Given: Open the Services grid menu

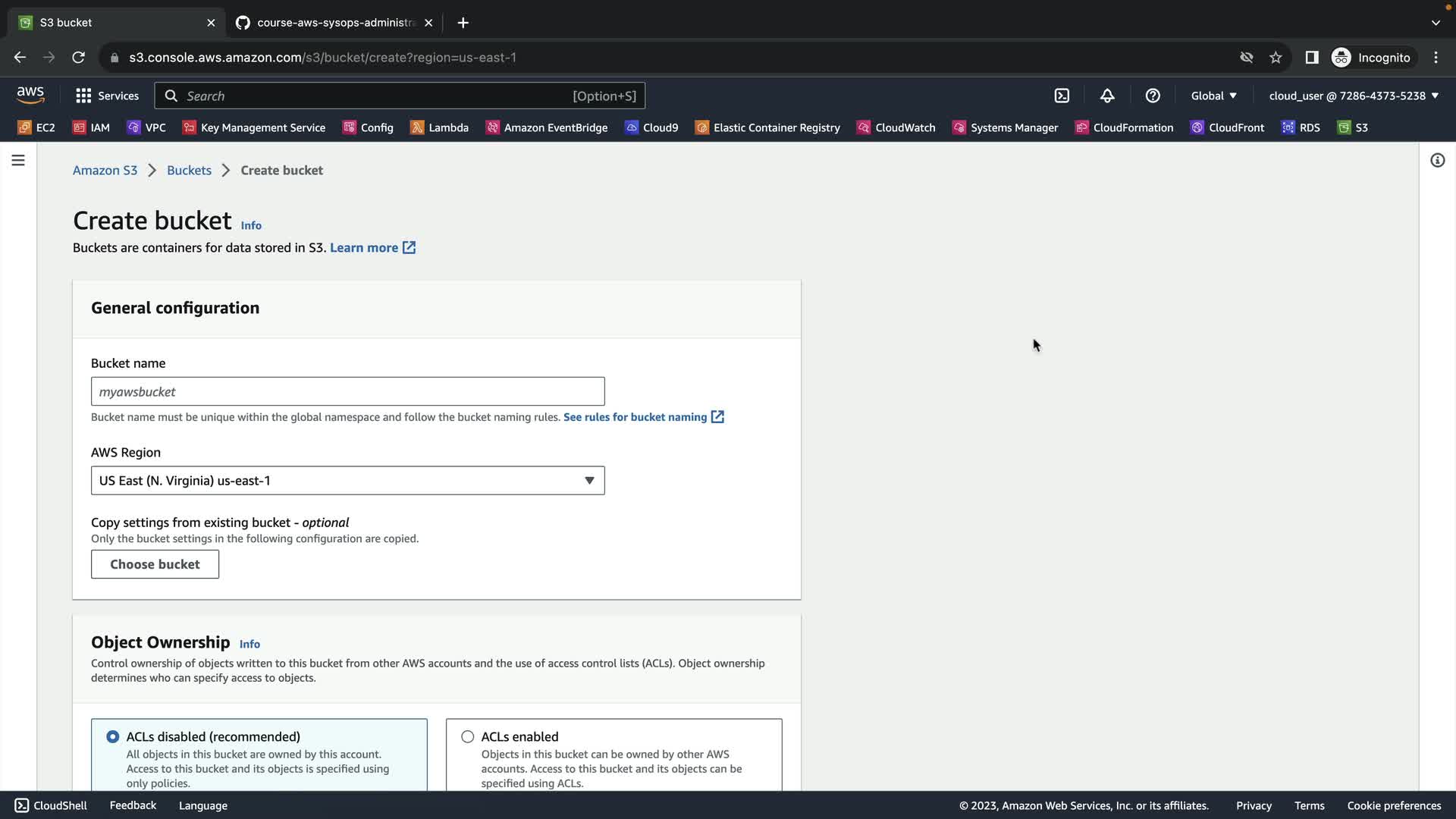Looking at the screenshot, I should (x=107, y=96).
